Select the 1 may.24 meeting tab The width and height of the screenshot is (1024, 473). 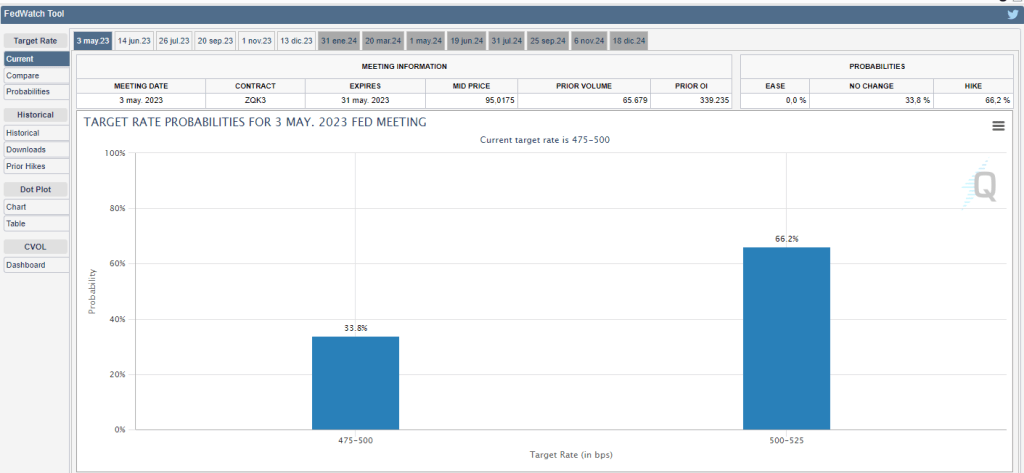point(426,41)
